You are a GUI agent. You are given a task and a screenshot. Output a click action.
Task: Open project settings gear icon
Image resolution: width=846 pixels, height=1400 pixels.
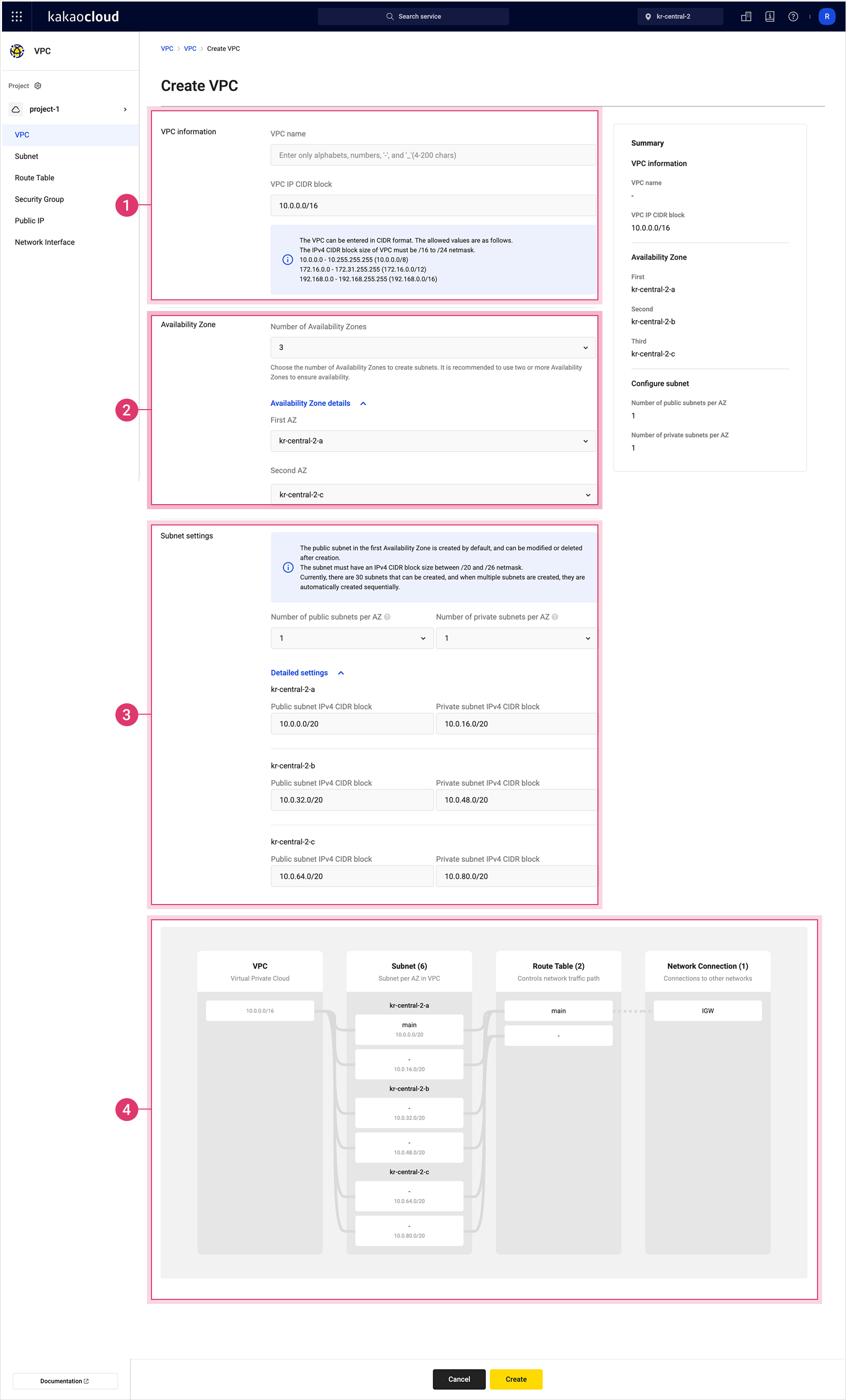(38, 86)
